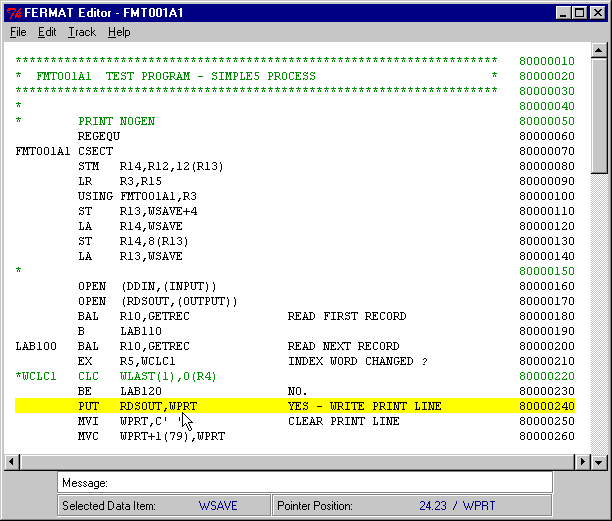Click (RDSOUT,(OUTPUT)) operand
This screenshot has height=521, width=612.
179,301
